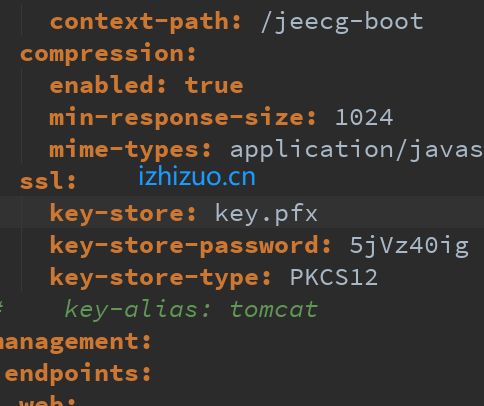This screenshot has width=484, height=406.
Task: Select the /jeecg-boot path value
Action: click(342, 22)
